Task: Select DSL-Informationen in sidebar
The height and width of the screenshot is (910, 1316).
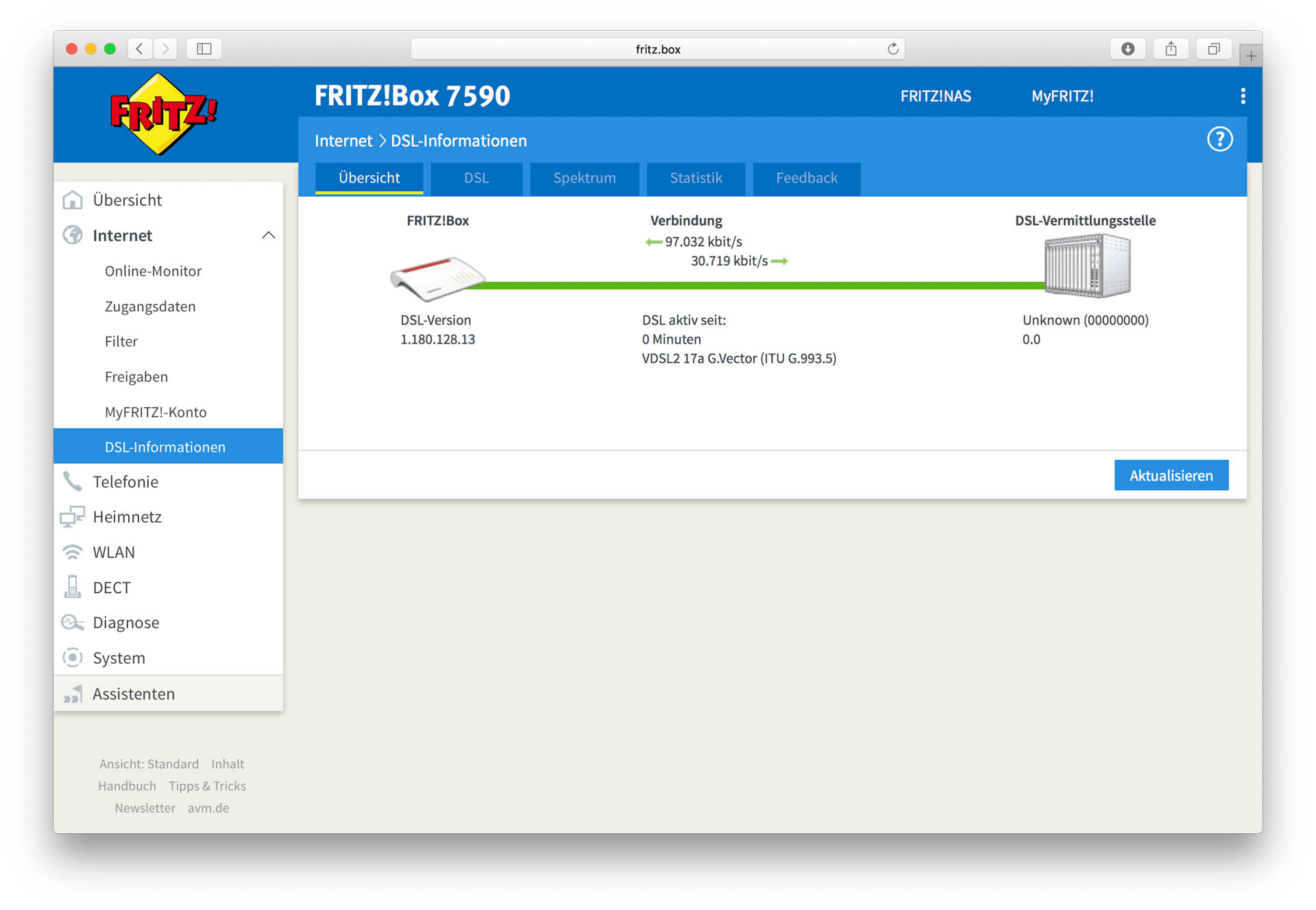Action: click(168, 446)
